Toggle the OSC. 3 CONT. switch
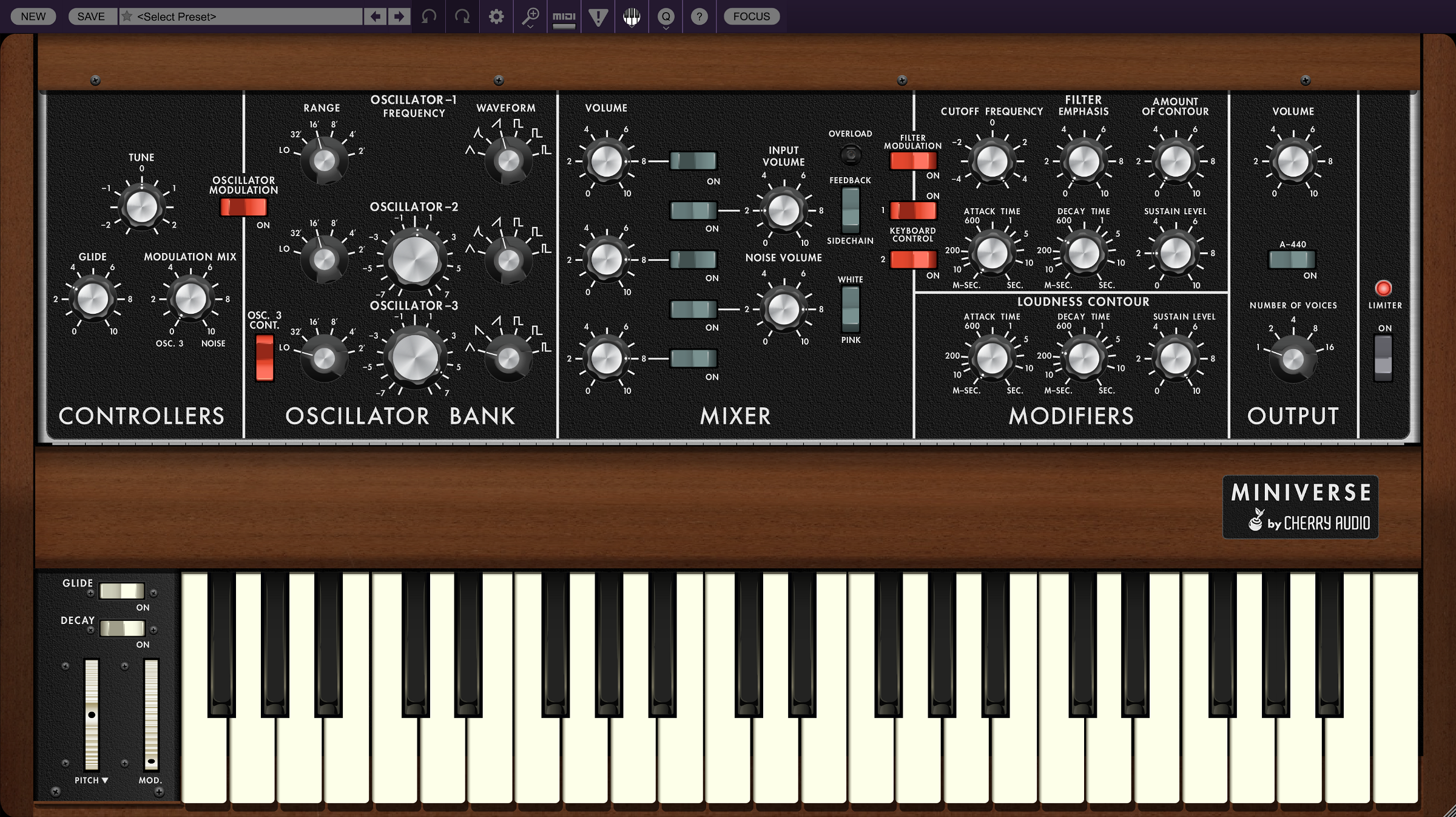Screen dimensions: 1456x817 click(265, 358)
